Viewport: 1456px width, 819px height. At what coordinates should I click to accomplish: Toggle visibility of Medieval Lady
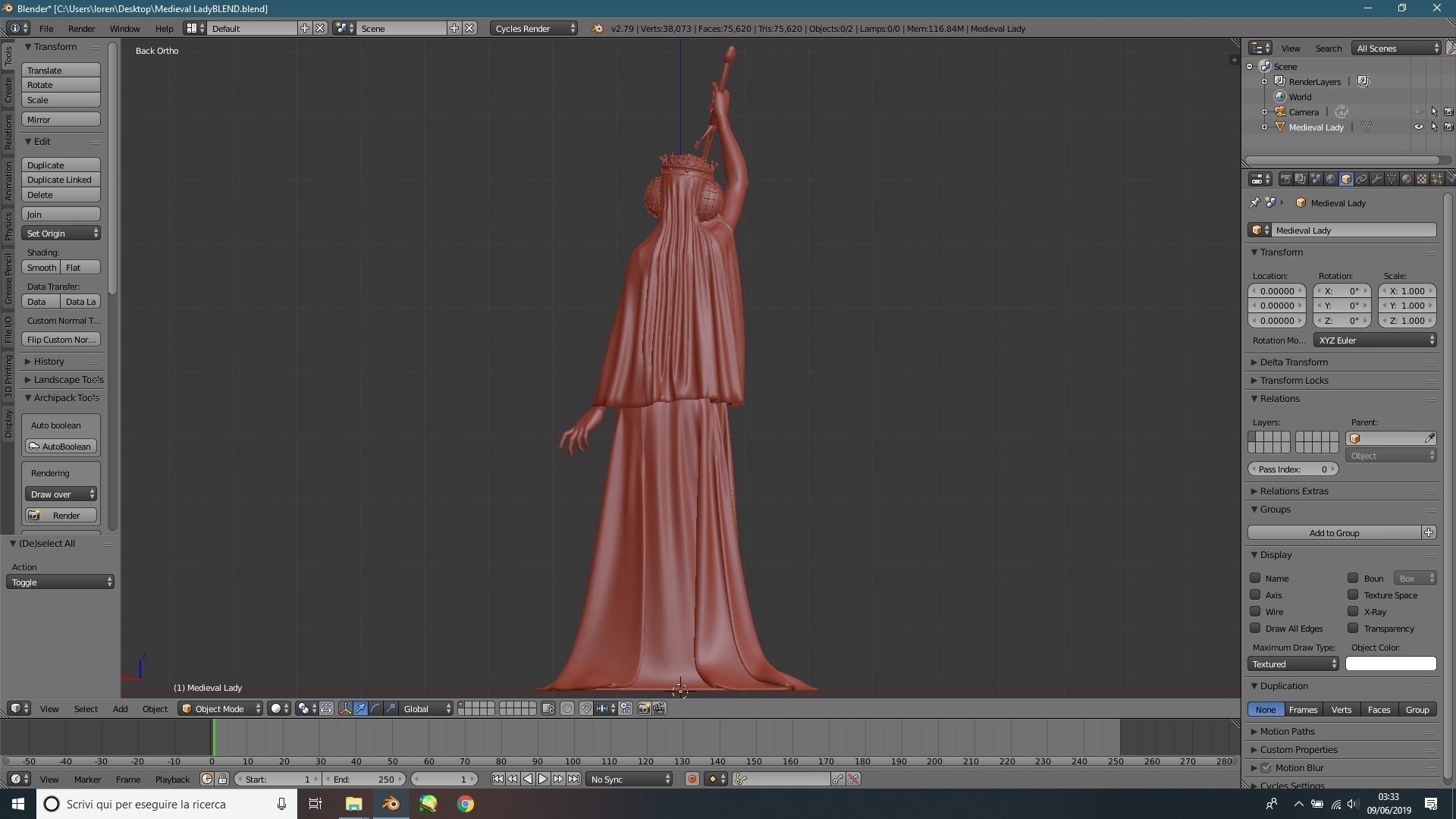[x=1419, y=127]
